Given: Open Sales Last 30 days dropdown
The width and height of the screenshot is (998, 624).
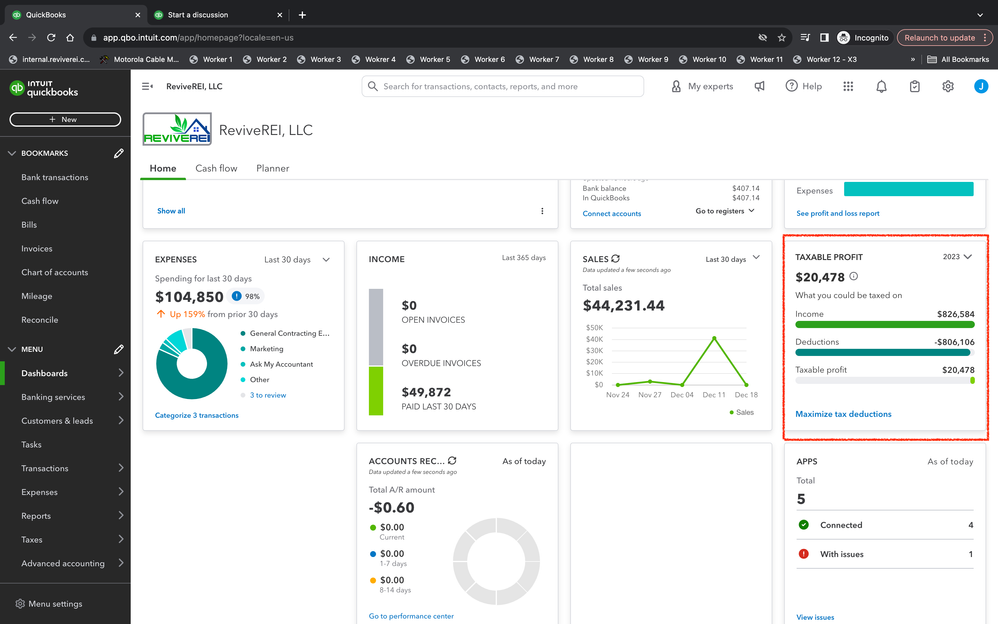Looking at the screenshot, I should 733,259.
